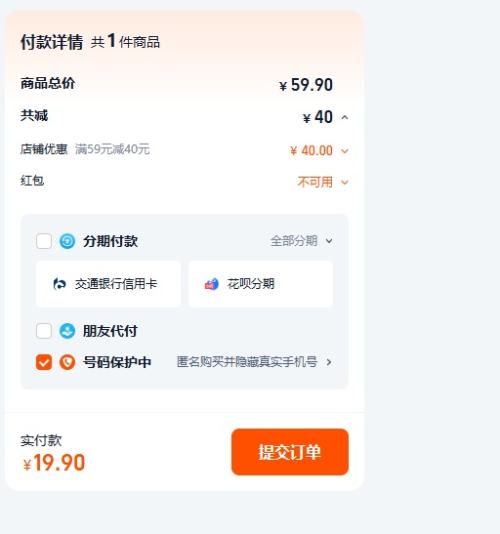Tick the 分期付款 installment checkbox
The height and width of the screenshot is (534, 500).
pyautogui.click(x=44, y=241)
